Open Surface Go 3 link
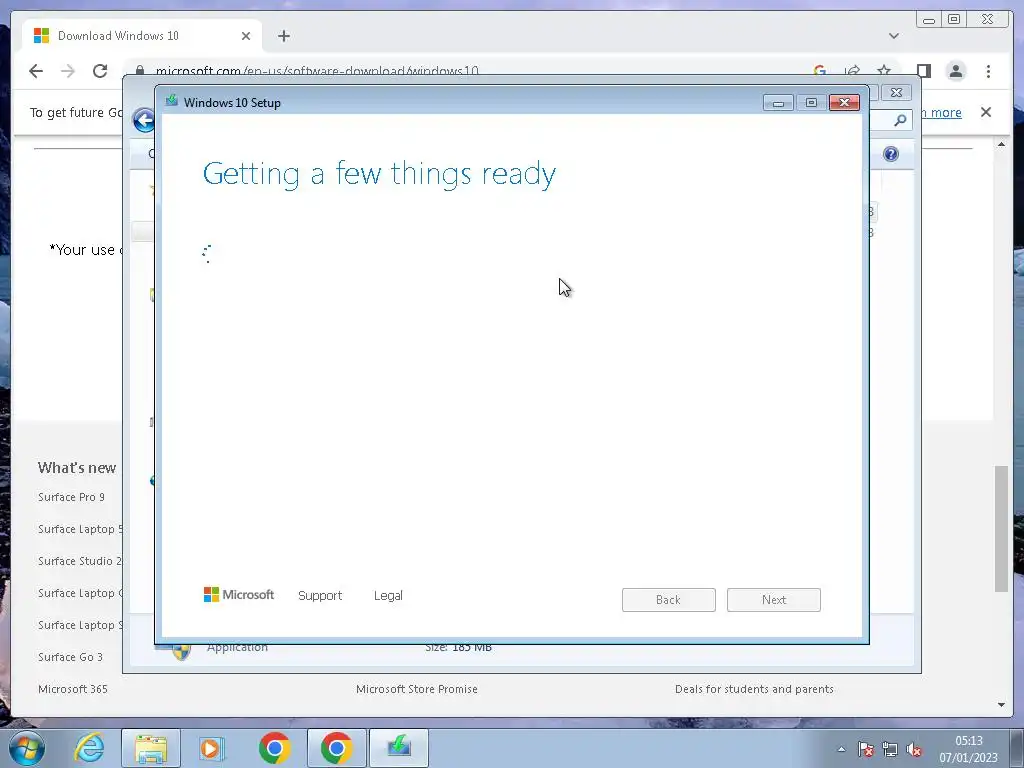The image size is (1024, 768). pyautogui.click(x=71, y=657)
